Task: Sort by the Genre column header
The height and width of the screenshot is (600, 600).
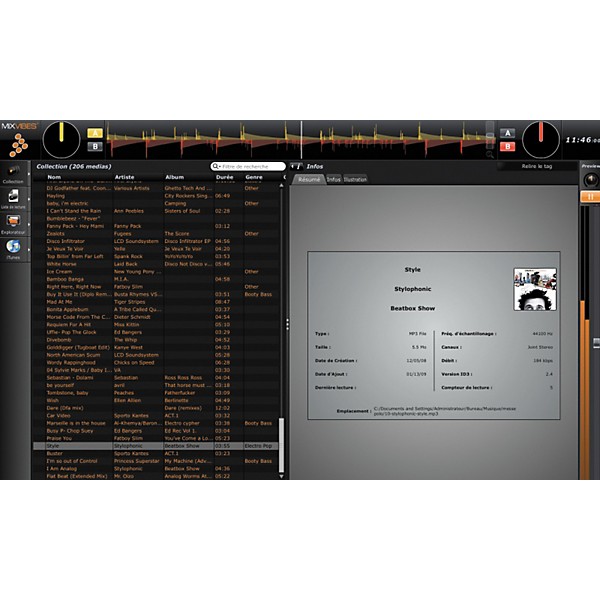Action: tap(254, 177)
